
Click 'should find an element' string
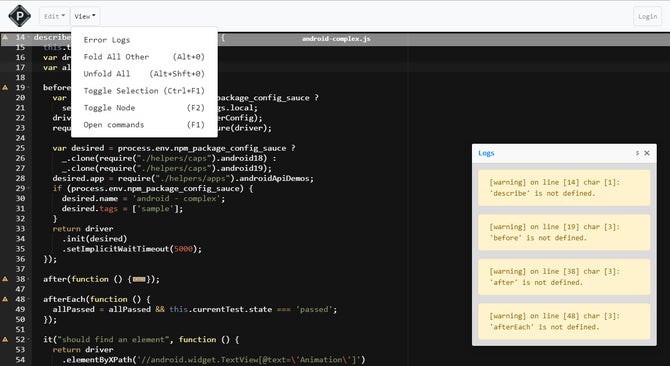(114, 340)
